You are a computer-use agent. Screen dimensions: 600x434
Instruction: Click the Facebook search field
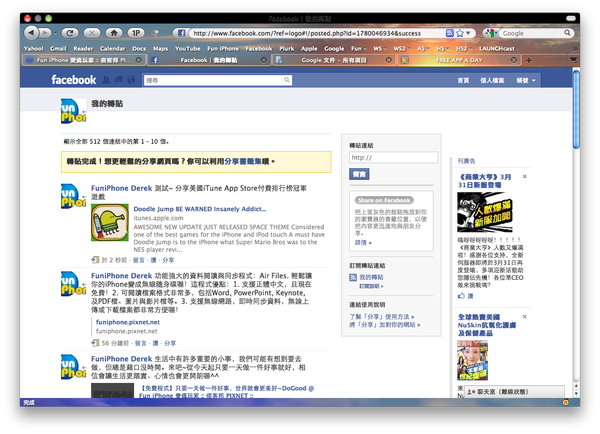pos(213,80)
